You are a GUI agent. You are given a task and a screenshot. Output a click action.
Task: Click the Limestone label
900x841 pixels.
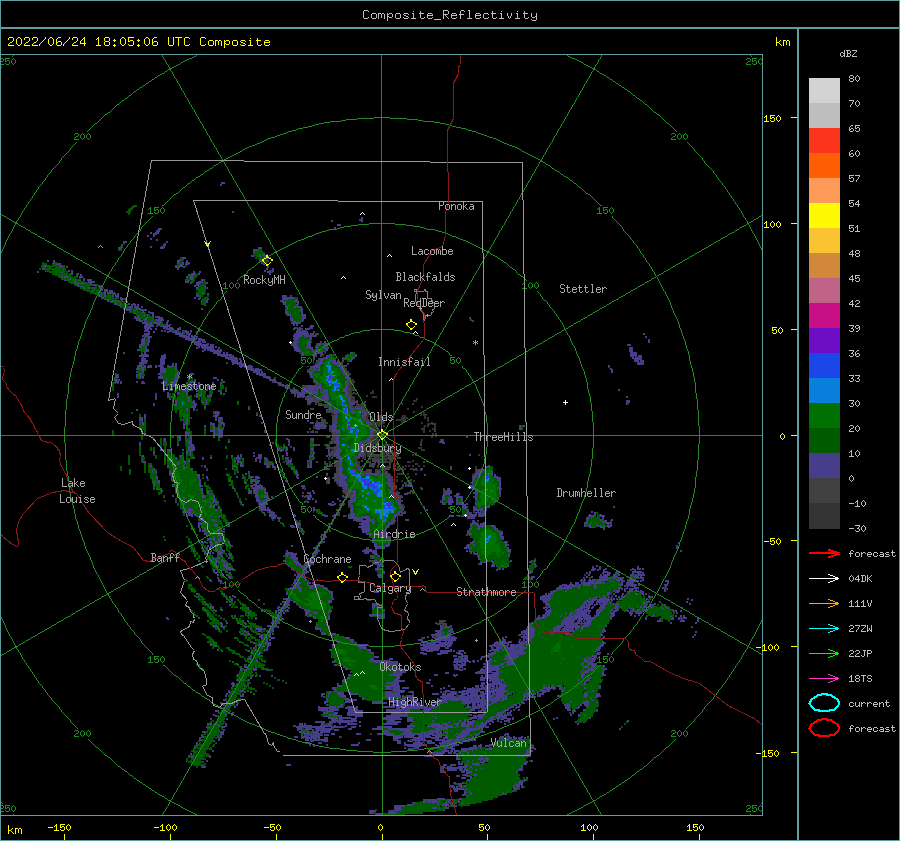coord(189,386)
